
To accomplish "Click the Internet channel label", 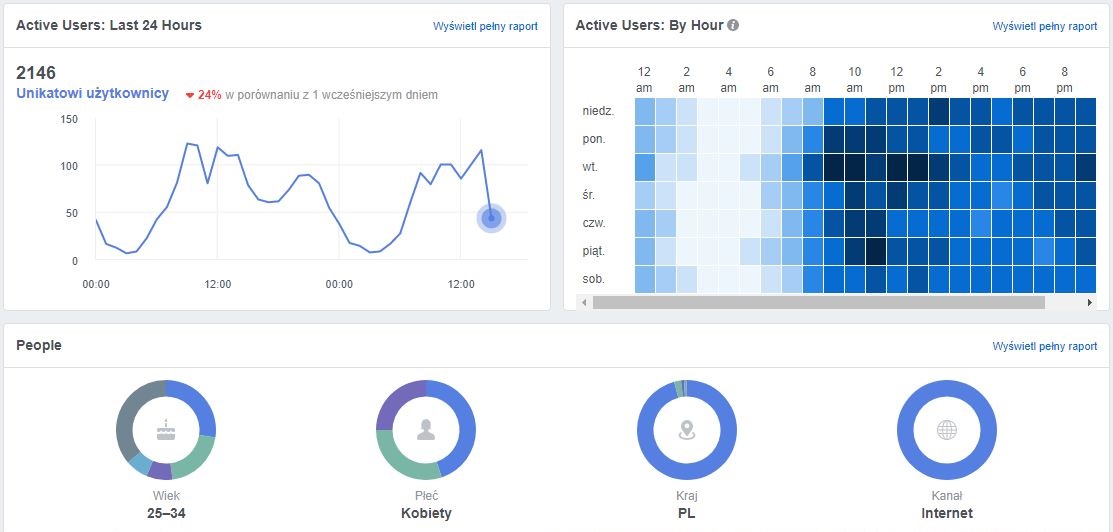I will [x=947, y=513].
